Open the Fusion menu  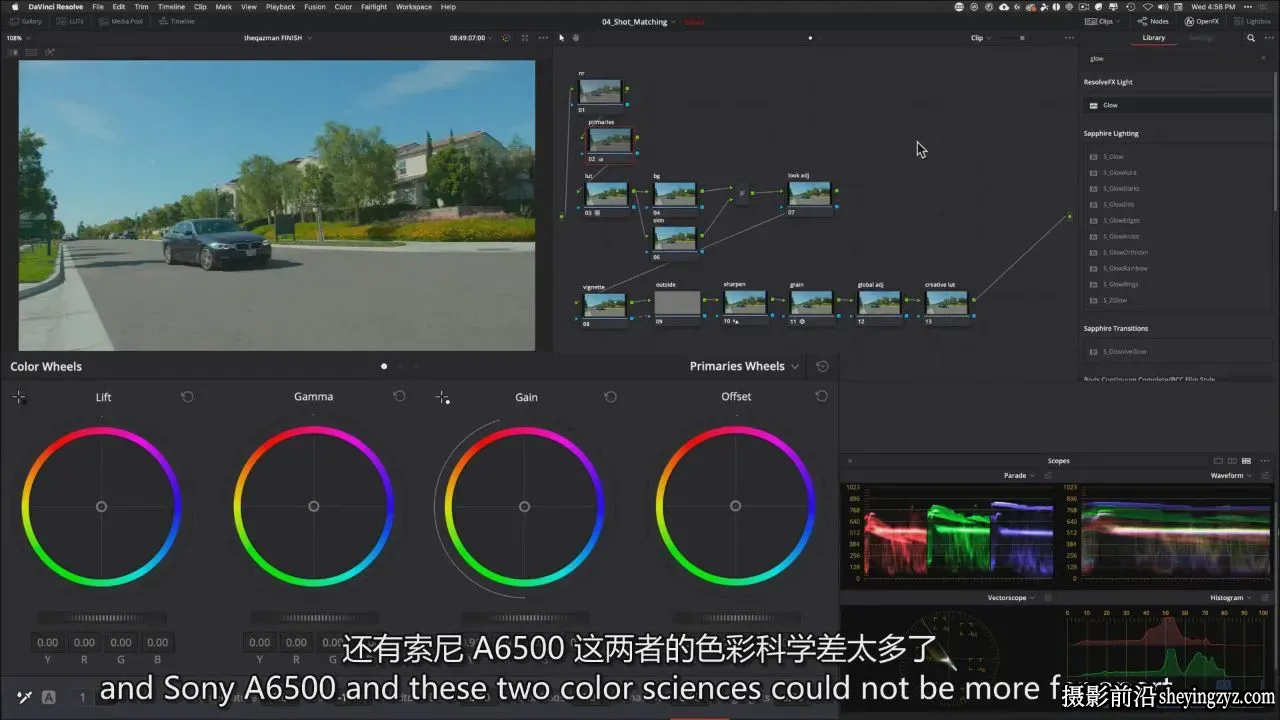315,7
